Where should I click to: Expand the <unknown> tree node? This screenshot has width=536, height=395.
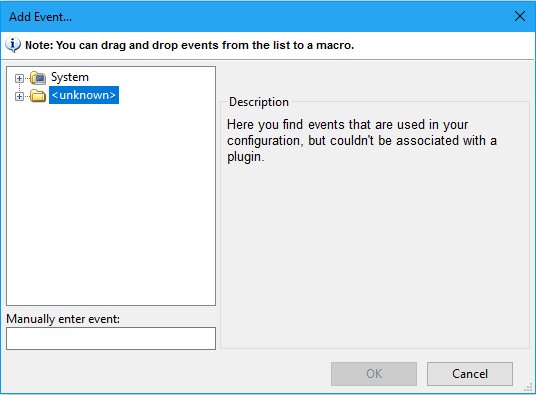tap(19, 96)
